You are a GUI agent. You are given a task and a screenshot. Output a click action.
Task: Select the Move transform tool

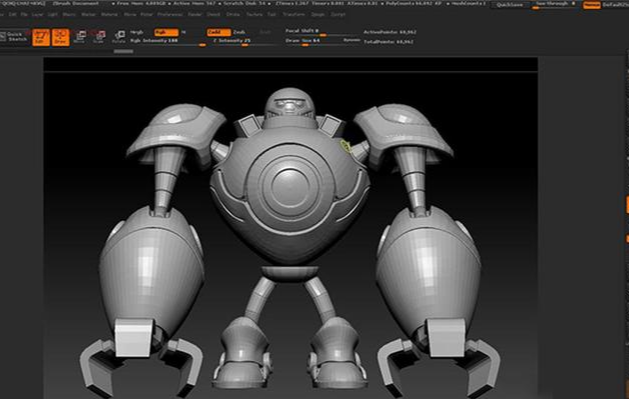pyautogui.click(x=80, y=37)
